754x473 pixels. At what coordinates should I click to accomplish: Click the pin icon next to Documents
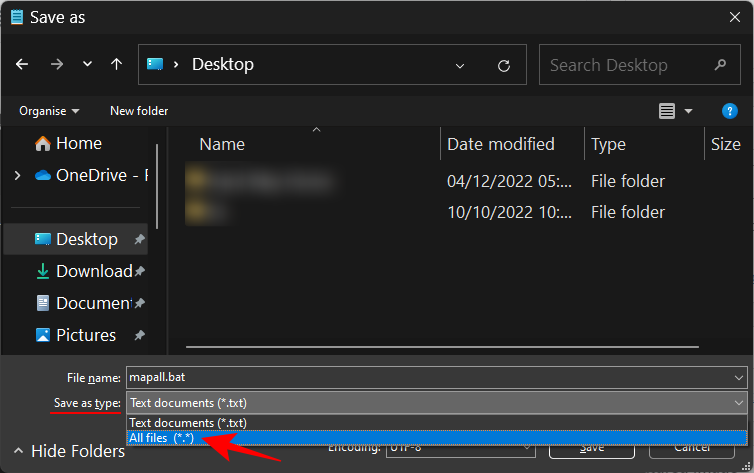(139, 303)
